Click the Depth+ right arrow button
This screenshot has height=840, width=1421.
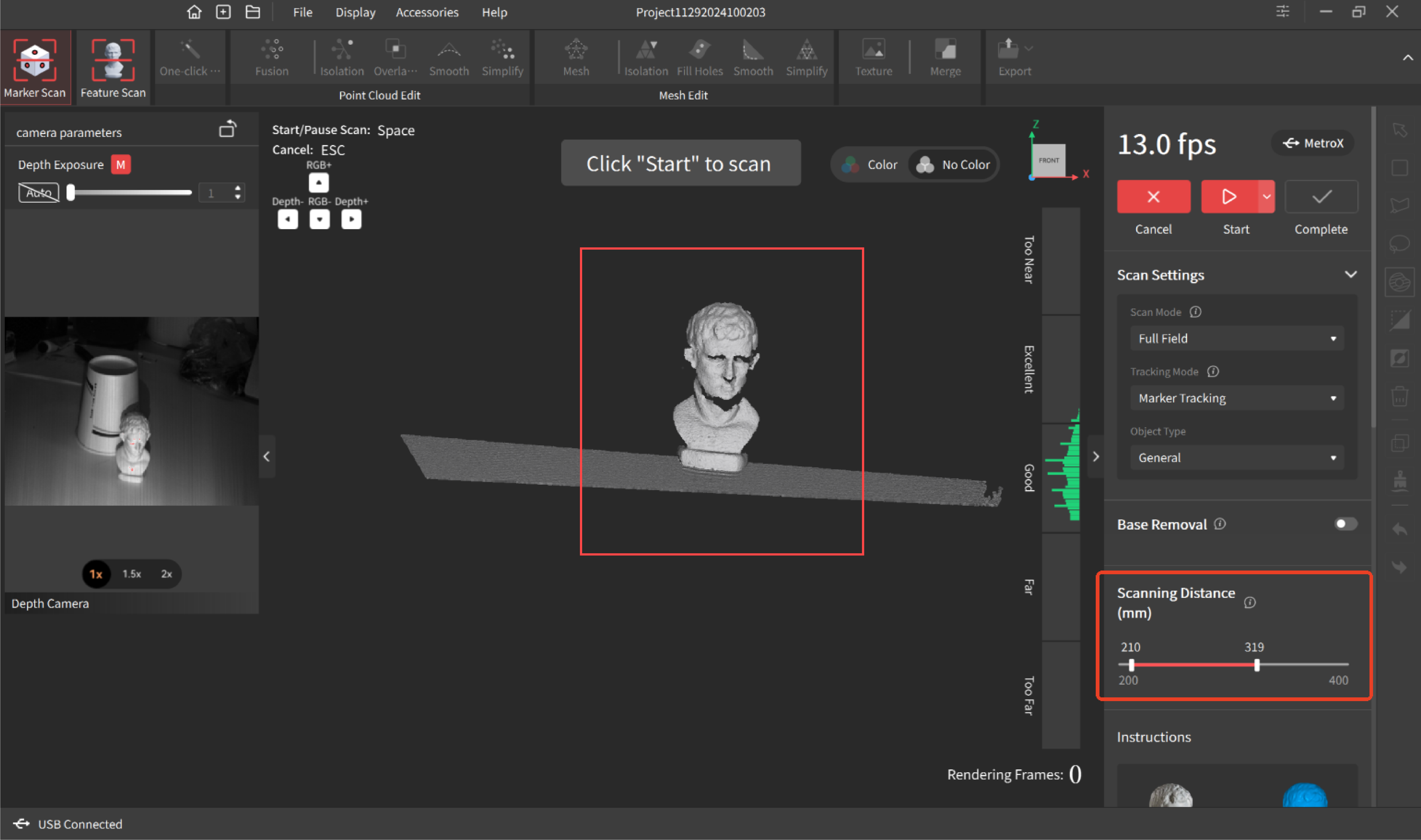tap(351, 219)
